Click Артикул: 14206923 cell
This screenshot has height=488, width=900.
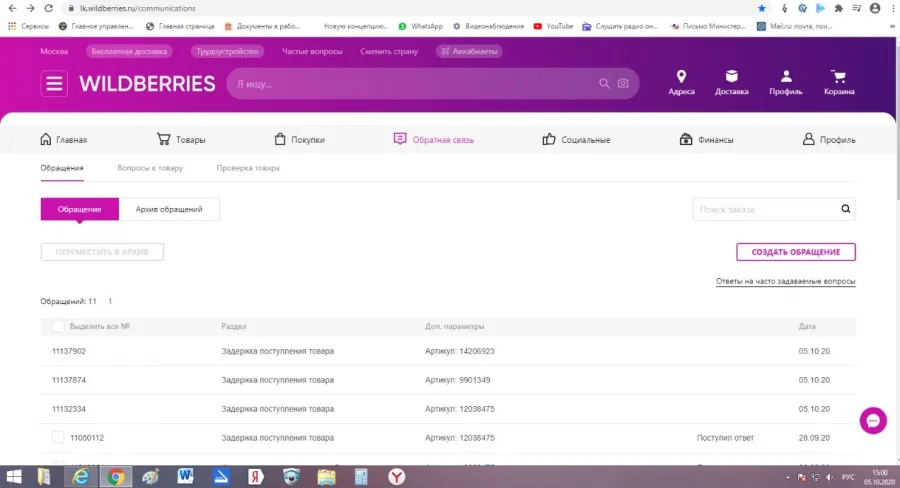(x=459, y=351)
